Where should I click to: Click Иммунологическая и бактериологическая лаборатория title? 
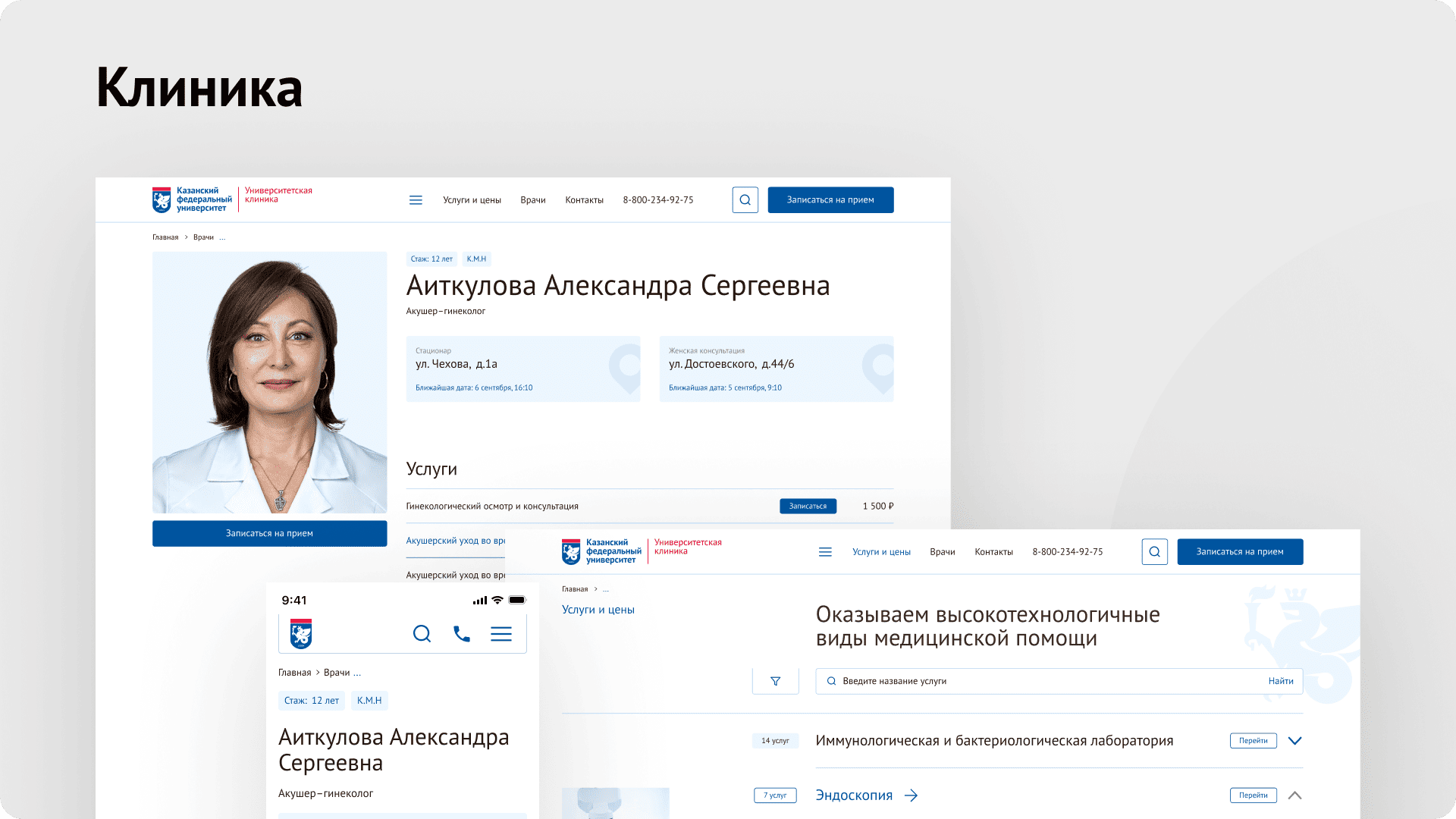point(994,741)
